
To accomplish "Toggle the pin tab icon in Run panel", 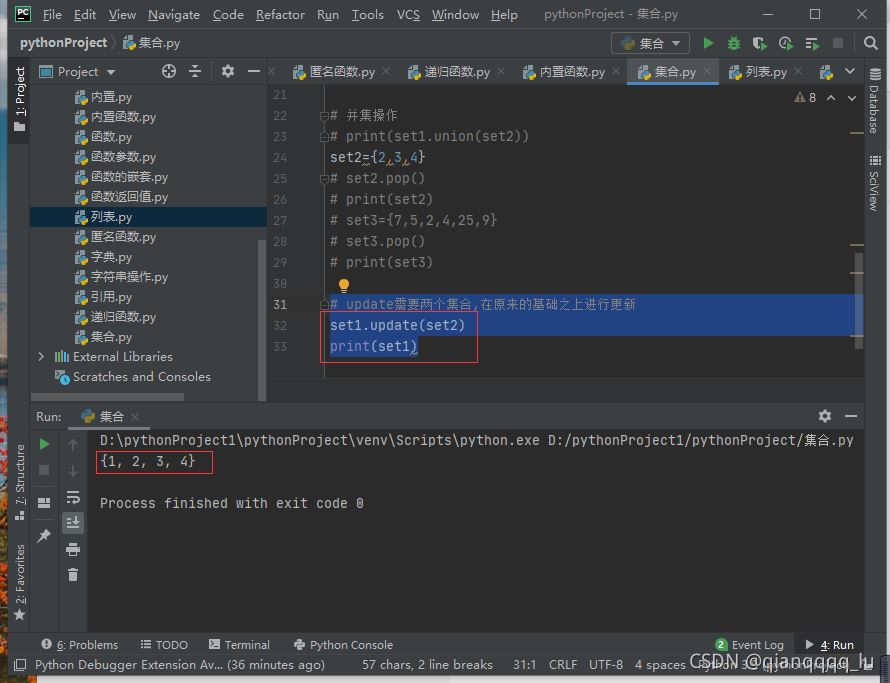I will point(44,536).
